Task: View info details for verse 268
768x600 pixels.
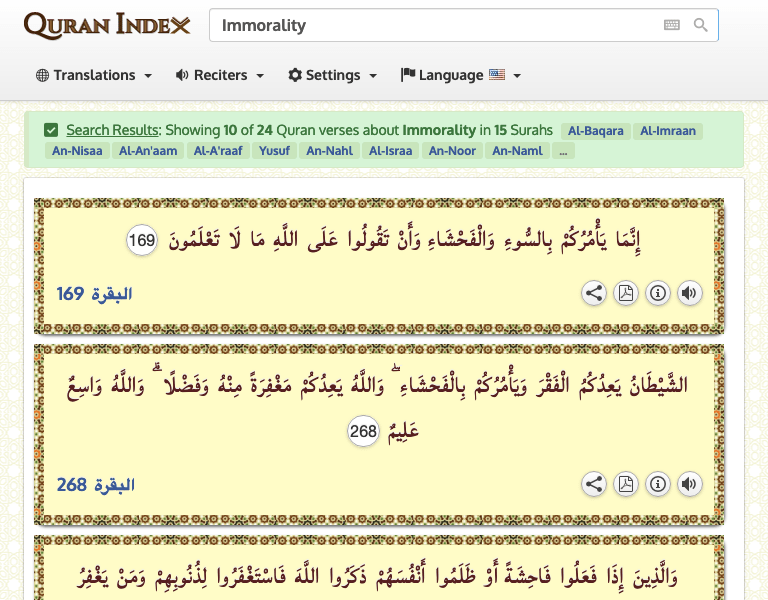Action: click(657, 484)
